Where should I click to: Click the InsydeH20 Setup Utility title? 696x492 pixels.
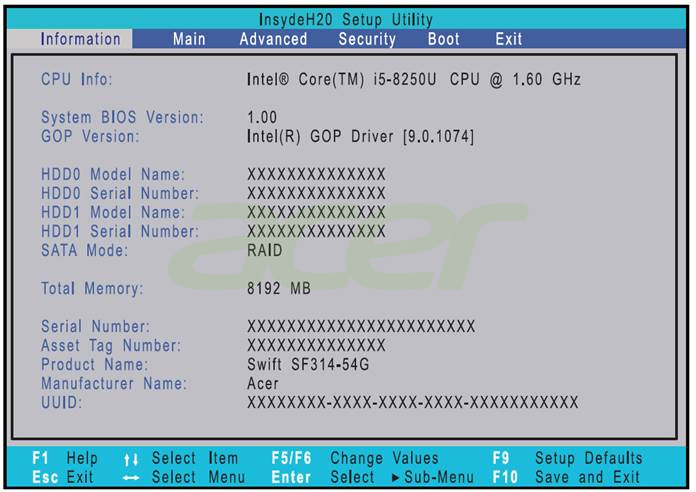coord(346,20)
